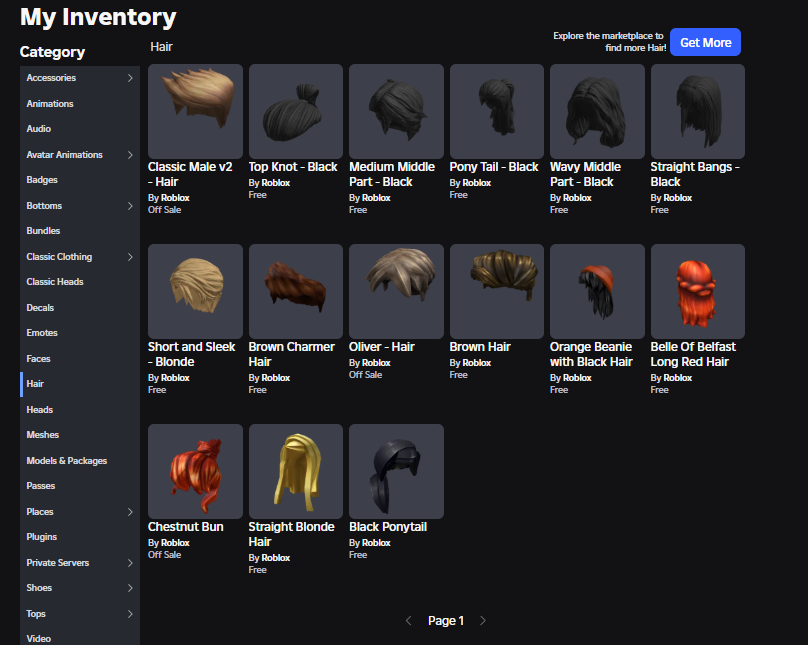Expand the Bottoms category chevron
The width and height of the screenshot is (808, 645).
[x=130, y=206]
